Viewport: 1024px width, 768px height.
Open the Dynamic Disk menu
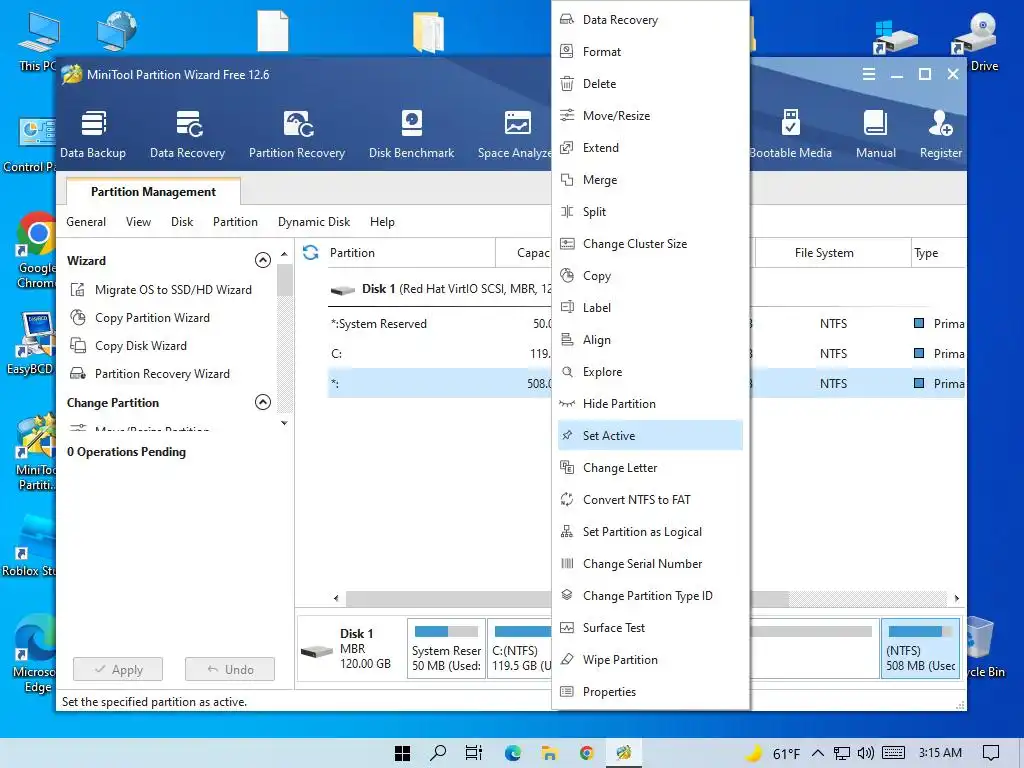313,222
